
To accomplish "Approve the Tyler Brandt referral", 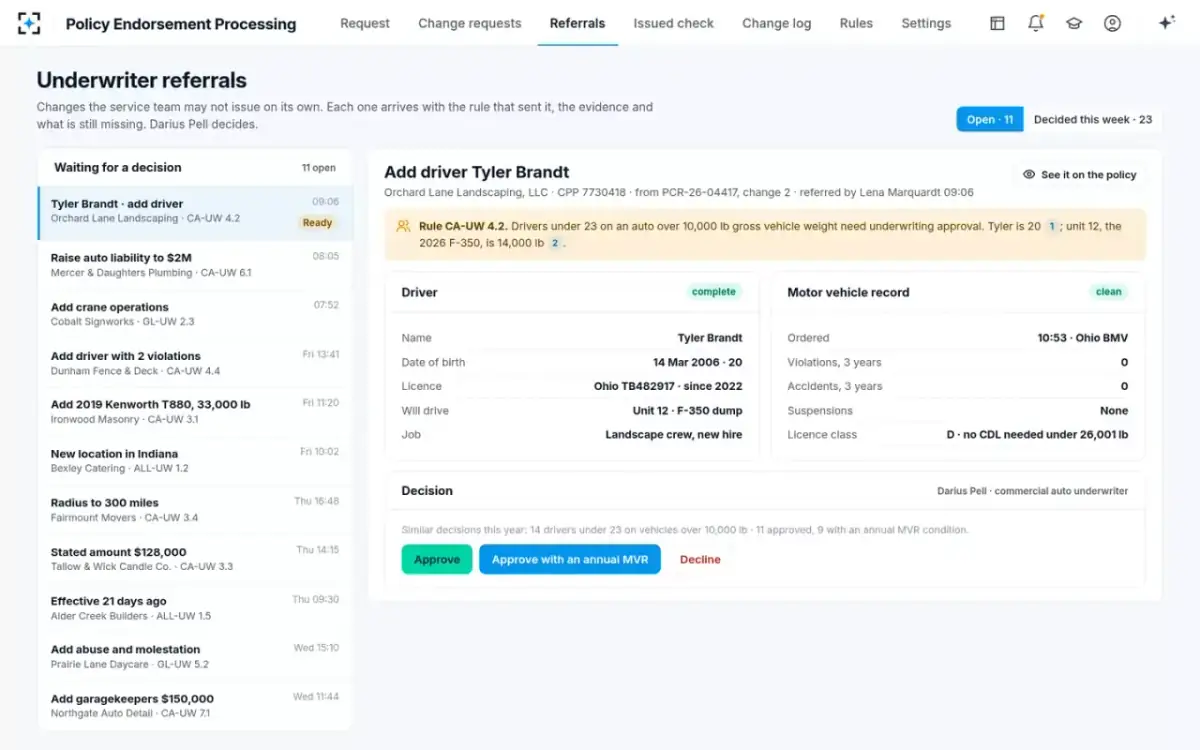I will [x=437, y=559].
